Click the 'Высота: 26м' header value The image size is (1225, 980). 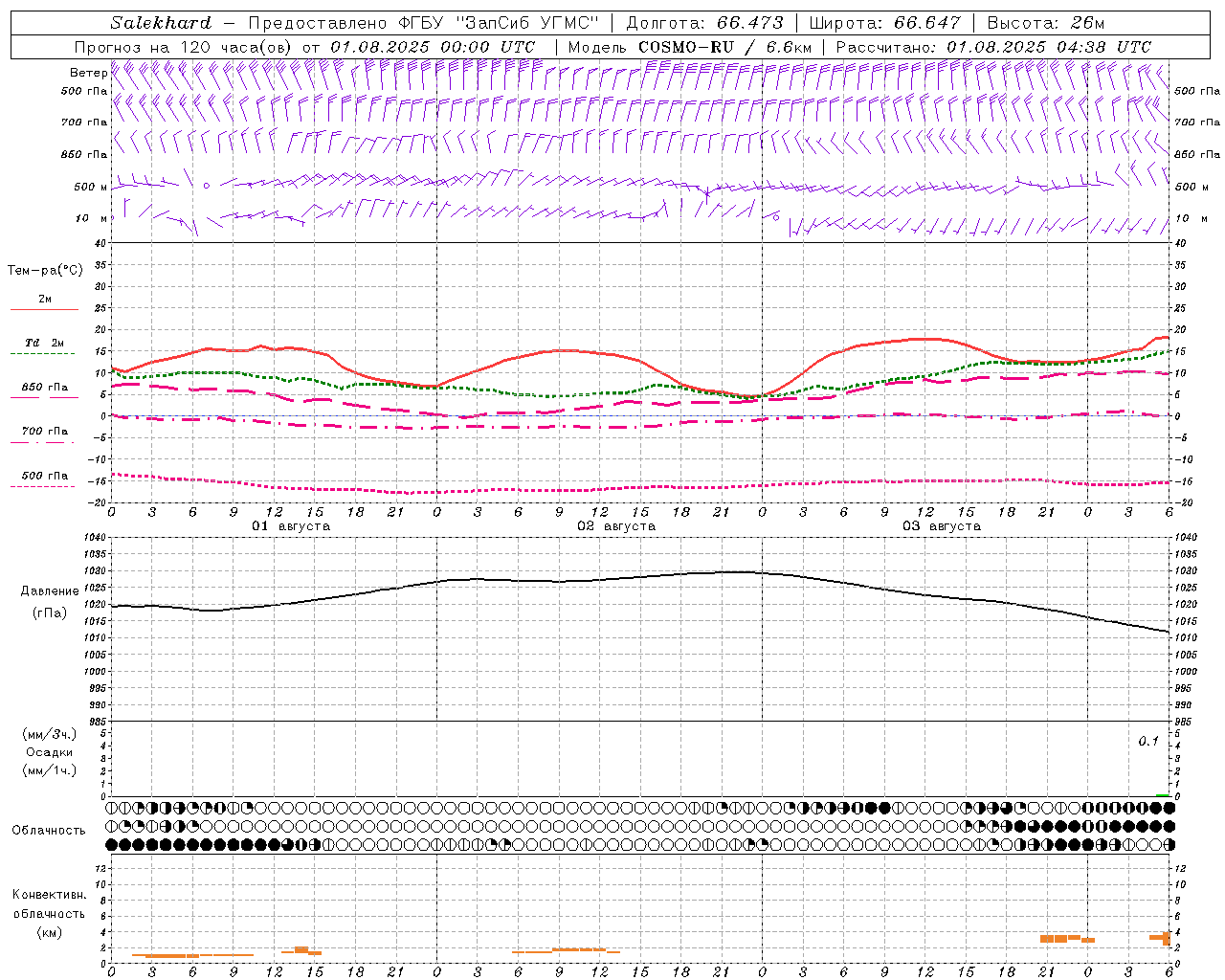pos(1045,23)
